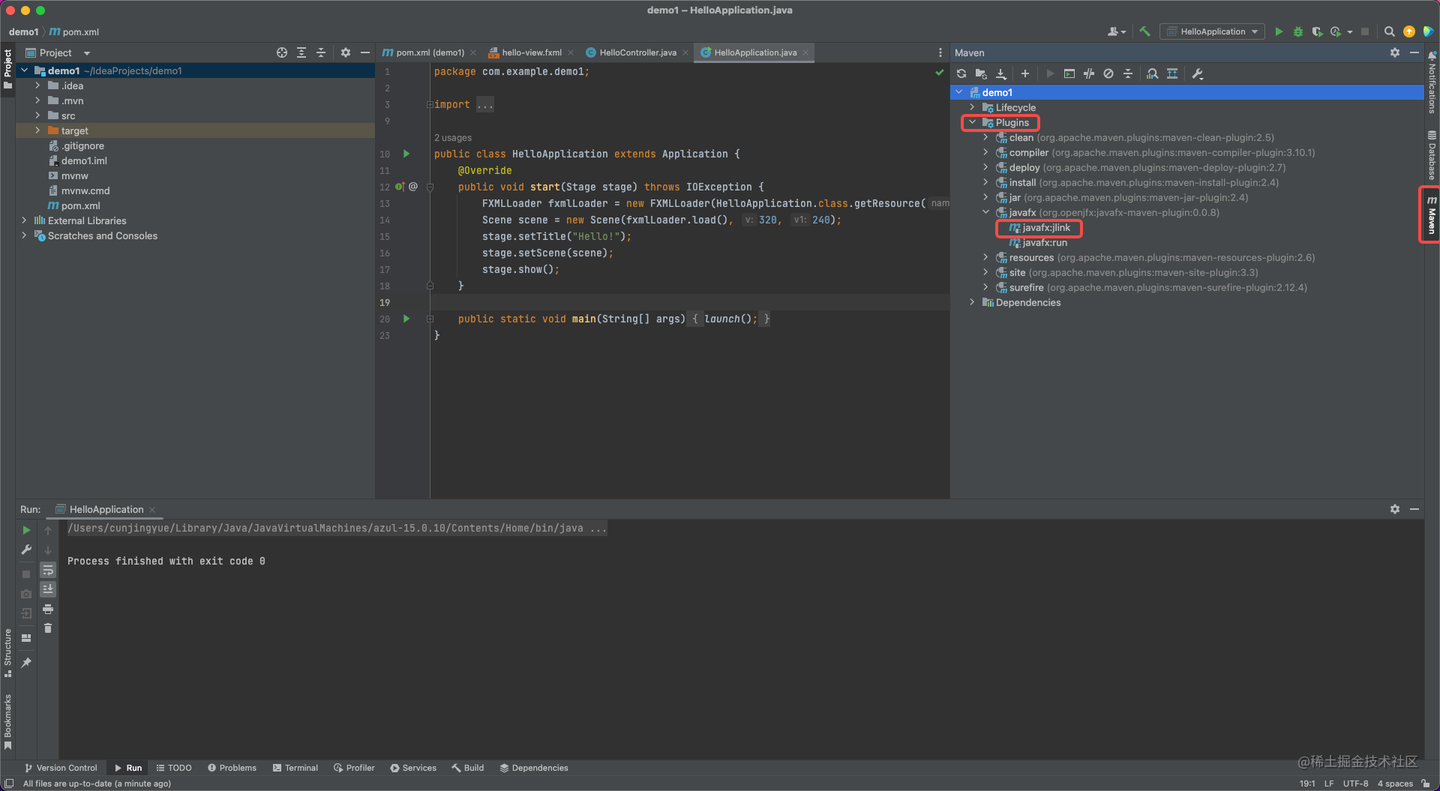The height and width of the screenshot is (791, 1440).
Task: Toggle Skip Tests Mode in Maven toolbar
Action: [1108, 73]
